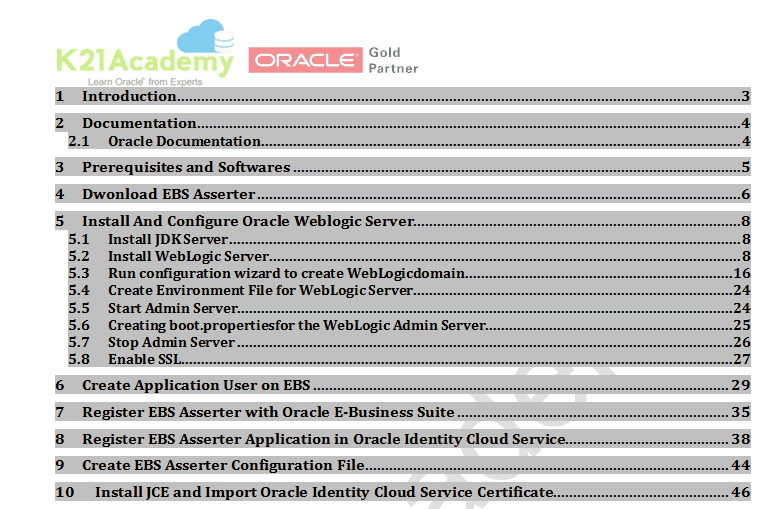Screen dimensions: 782x509
Task: Open Install And Configure Oracle Weblogic Server
Action: click(x=248, y=221)
